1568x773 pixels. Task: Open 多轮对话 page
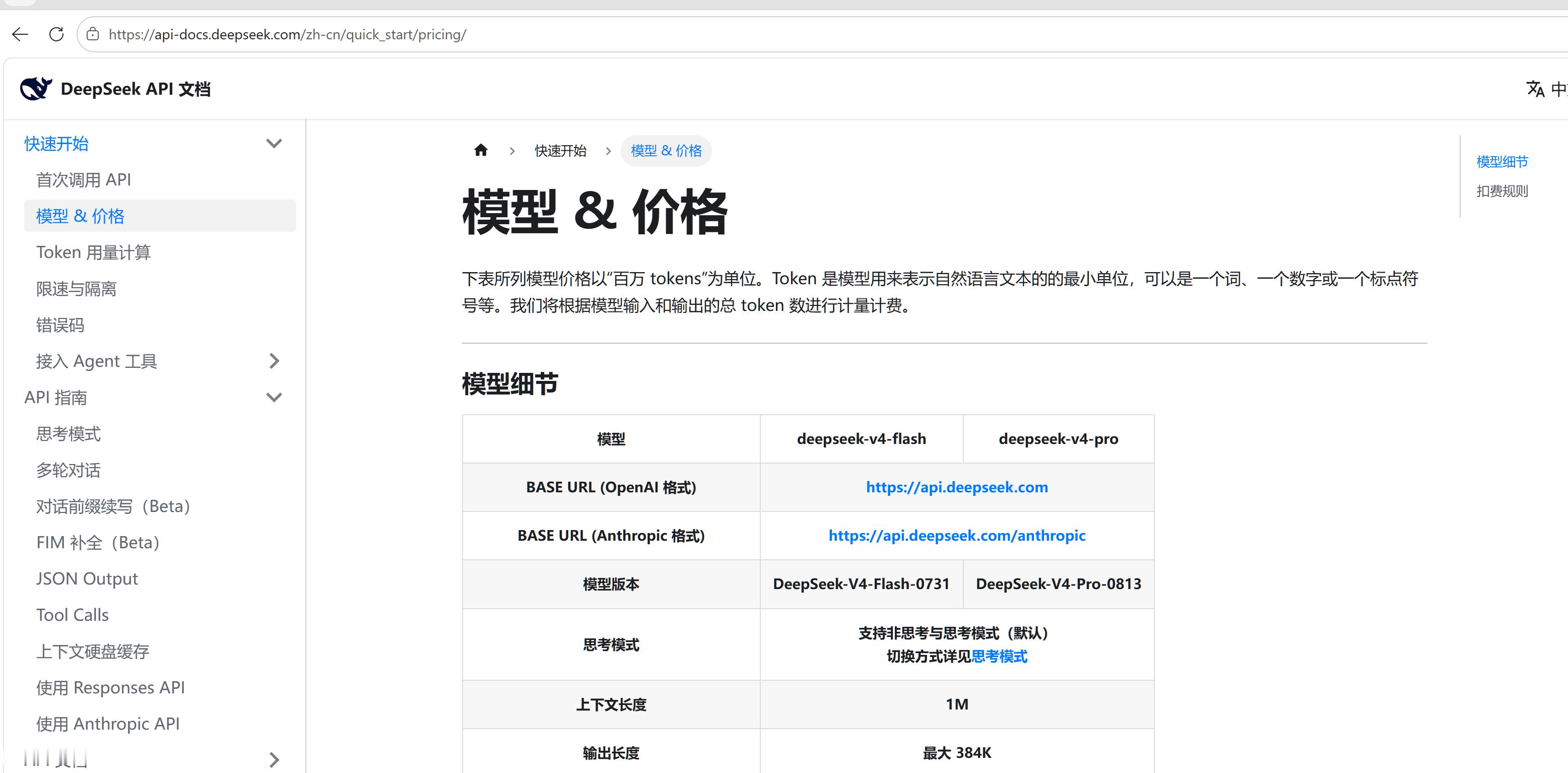pyautogui.click(x=68, y=470)
